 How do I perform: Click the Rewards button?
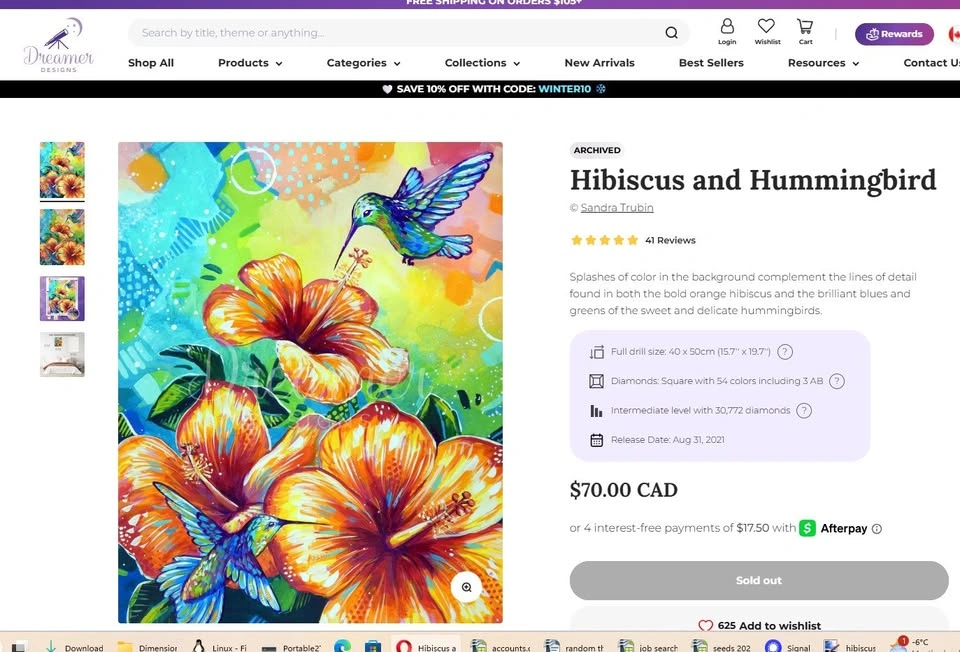(894, 34)
